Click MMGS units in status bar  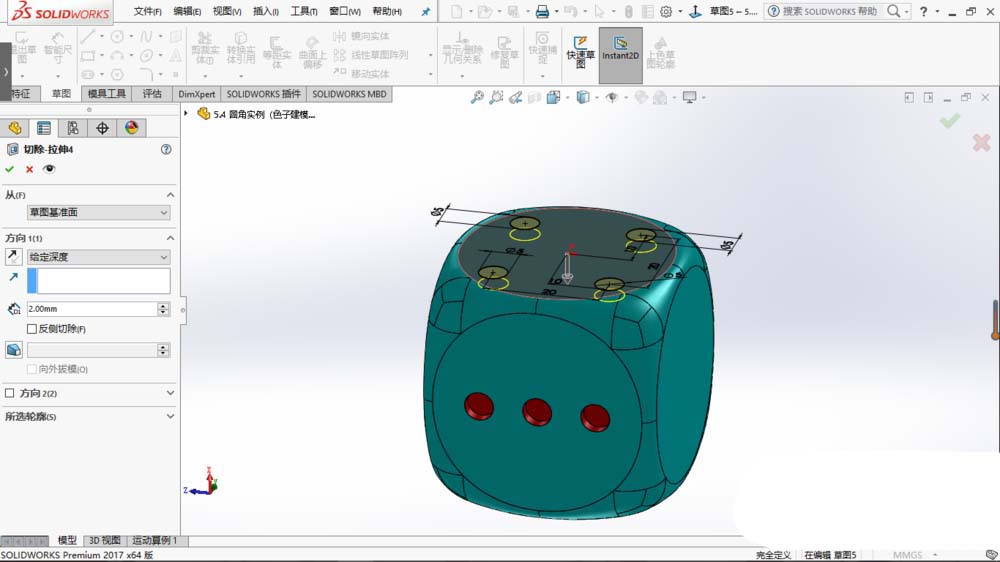pos(907,554)
